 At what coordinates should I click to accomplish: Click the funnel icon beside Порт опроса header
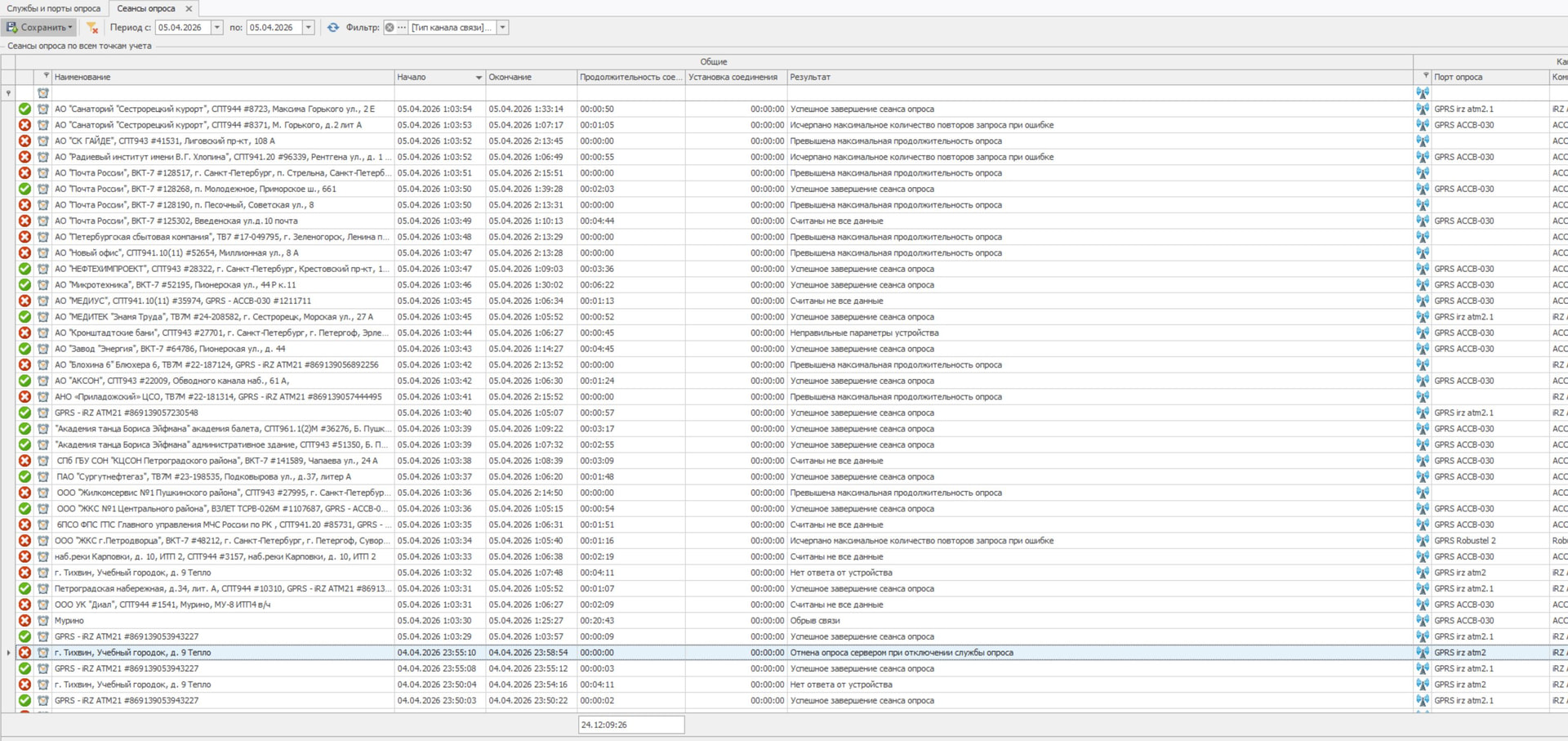tap(1425, 76)
